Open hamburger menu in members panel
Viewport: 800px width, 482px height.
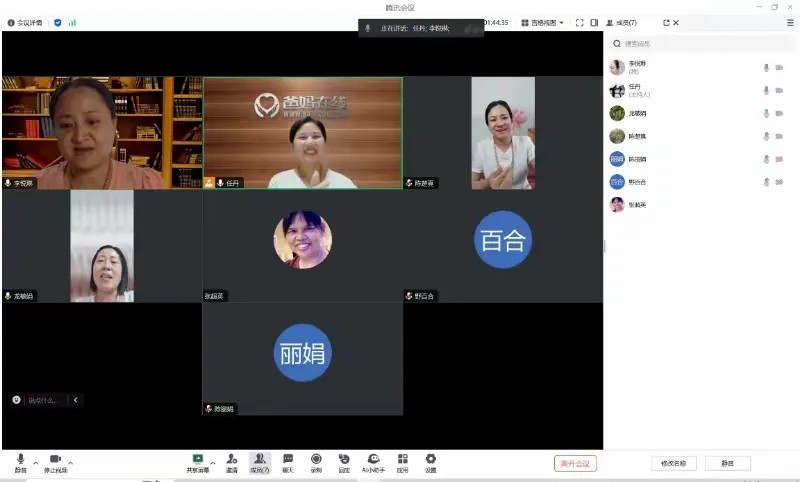[x=790, y=22]
